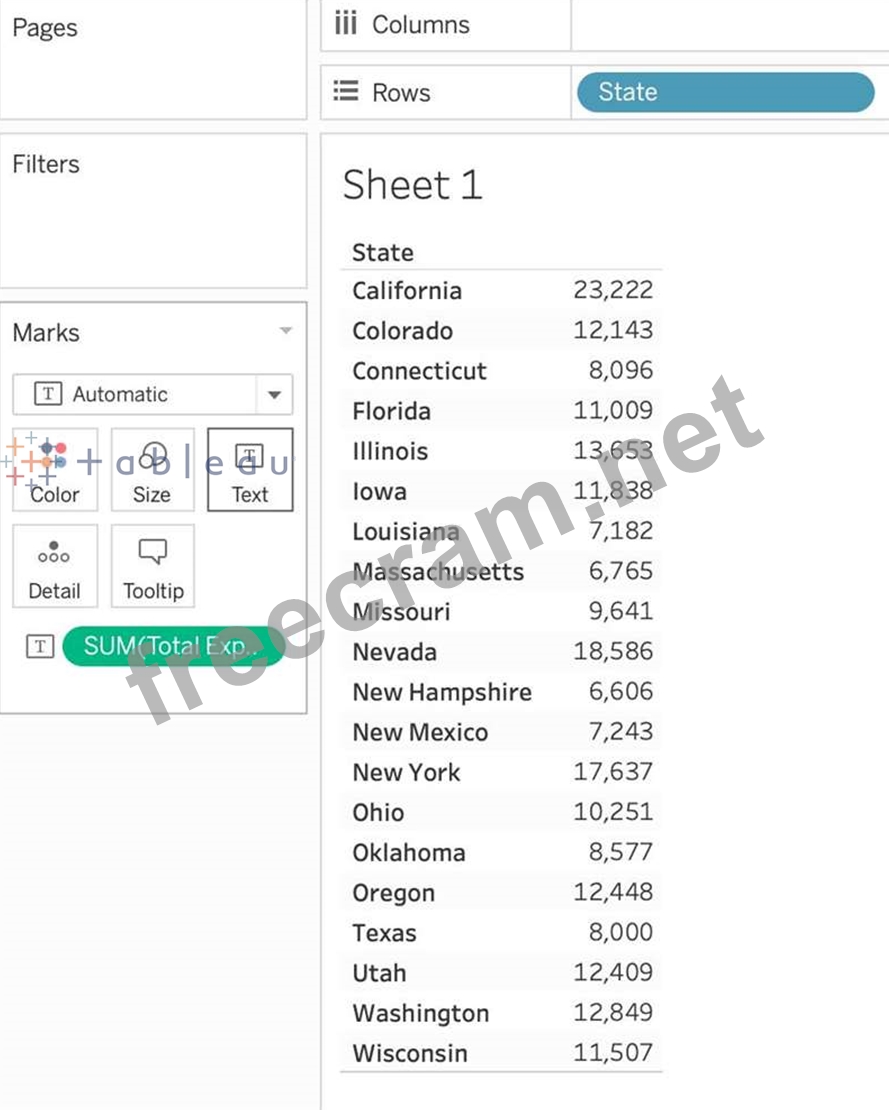Click the Size marks card
The height and width of the screenshot is (1110, 889).
pyautogui.click(x=152, y=470)
